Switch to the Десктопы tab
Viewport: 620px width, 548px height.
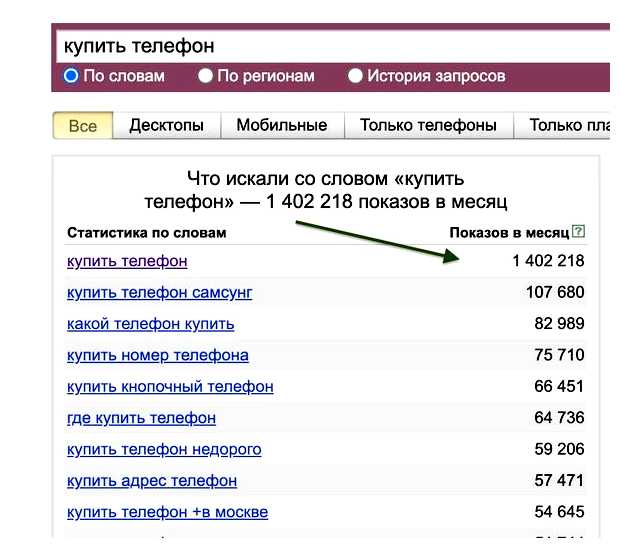coord(166,126)
